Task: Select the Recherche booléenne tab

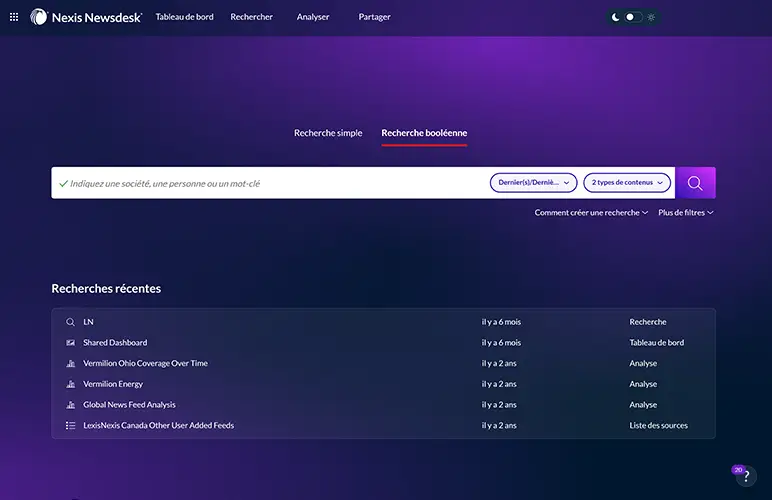Action: [424, 133]
